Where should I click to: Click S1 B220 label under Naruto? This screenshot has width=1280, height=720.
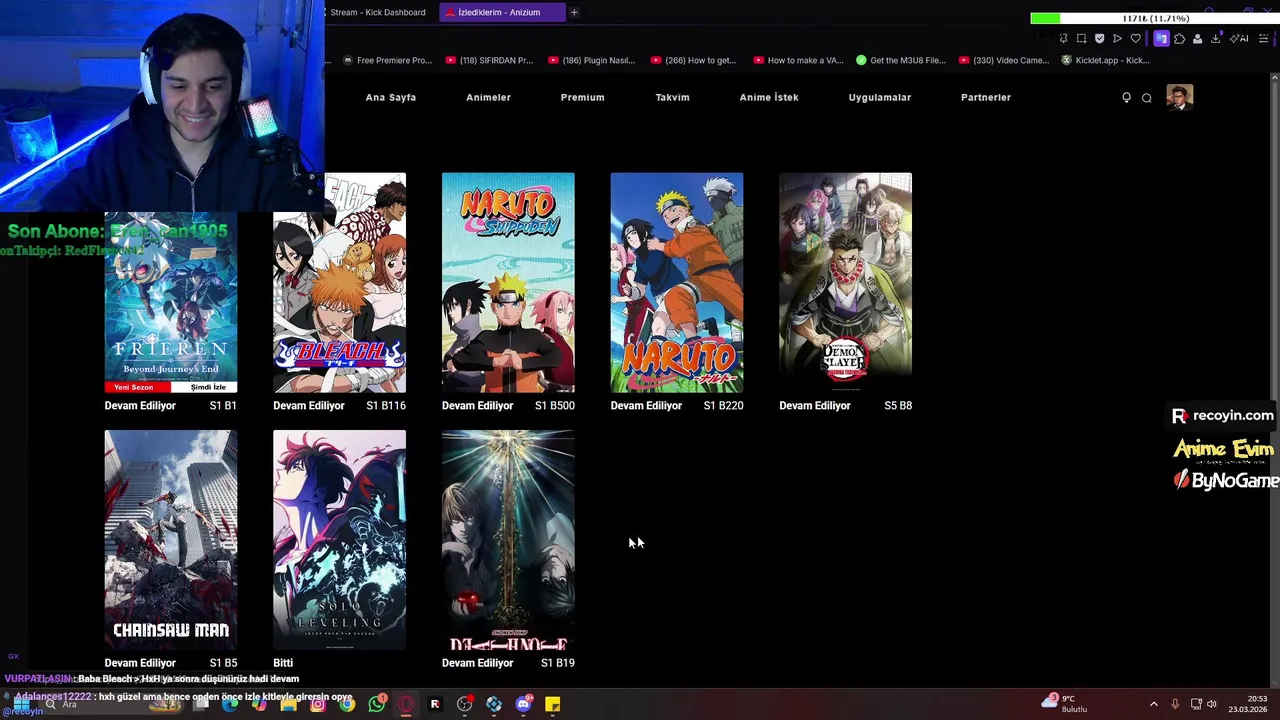coord(723,406)
